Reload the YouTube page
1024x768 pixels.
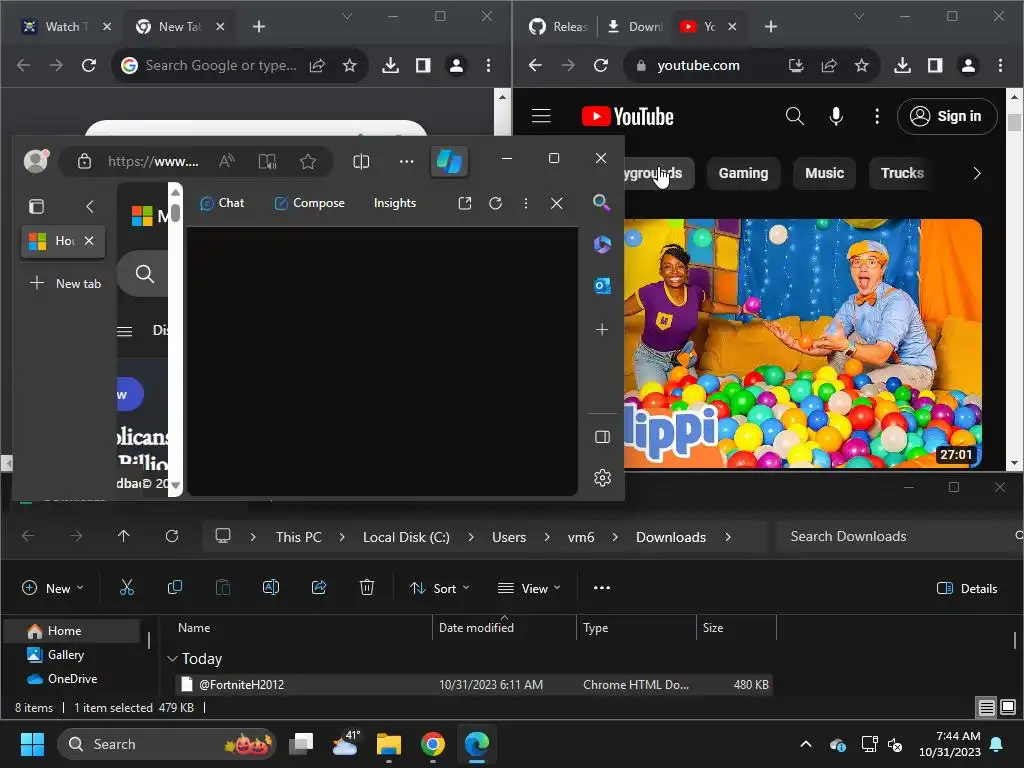(601, 65)
